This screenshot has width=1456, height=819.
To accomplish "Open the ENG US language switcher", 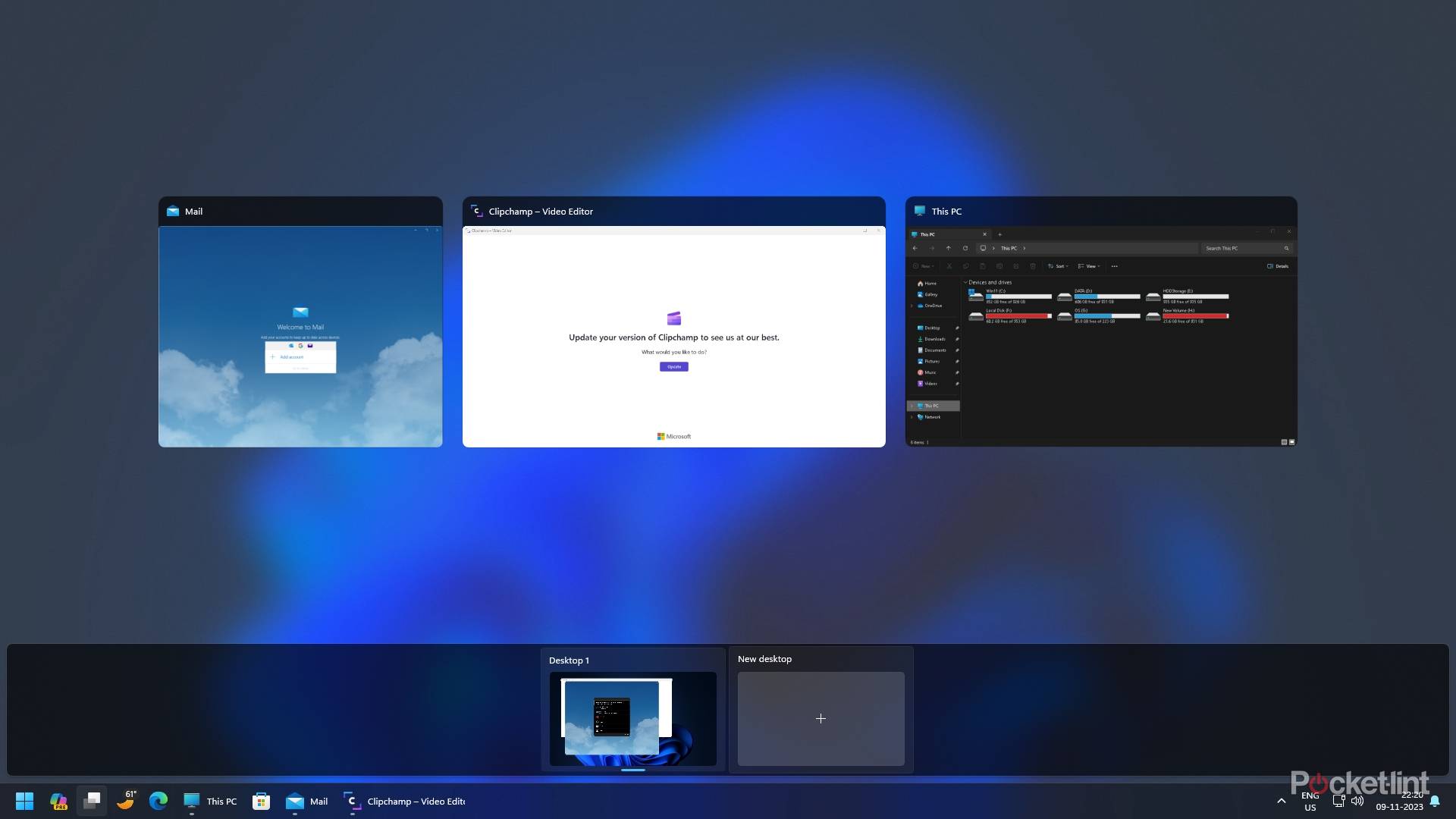I will pos(1310,801).
